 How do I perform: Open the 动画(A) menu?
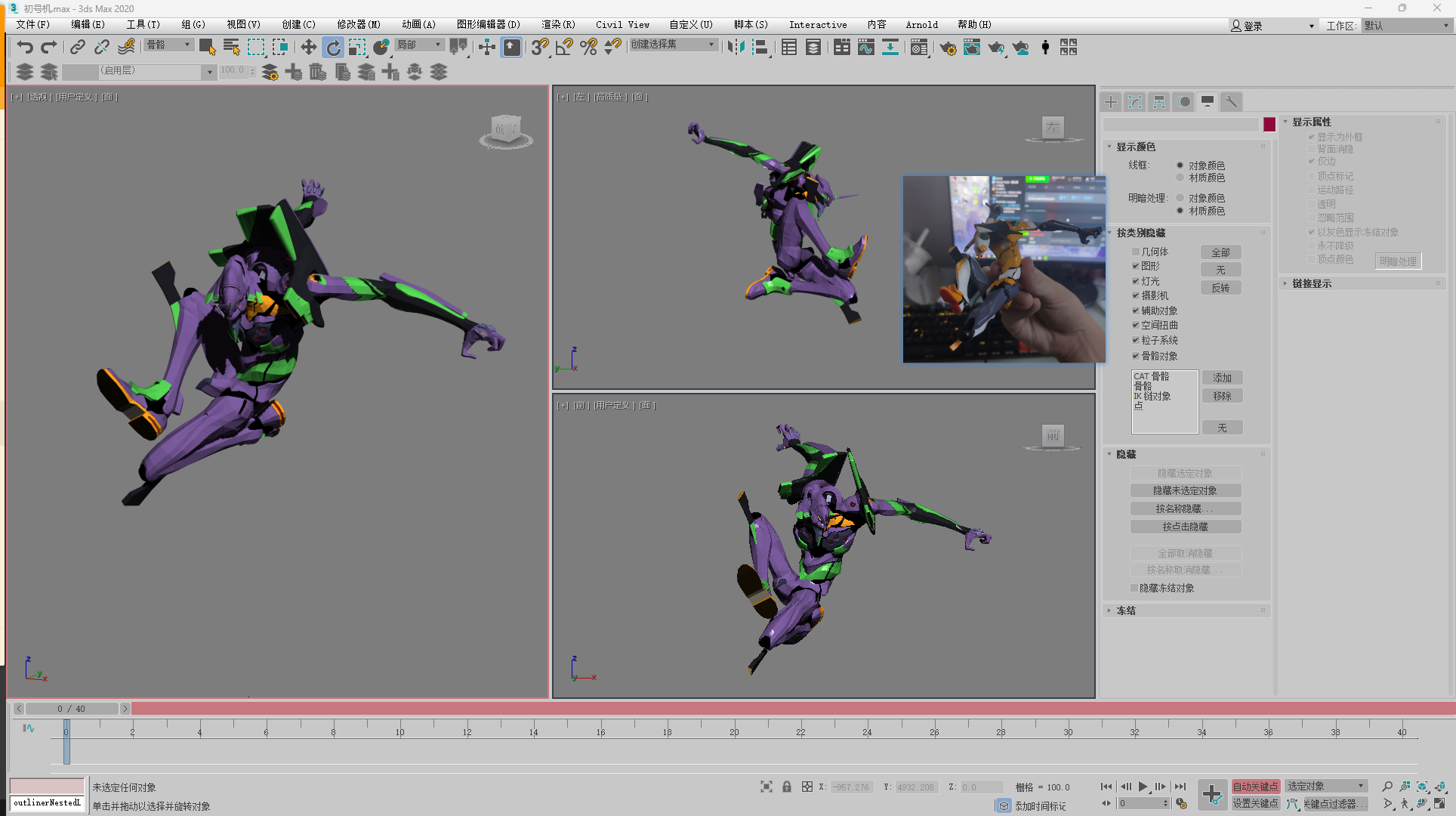point(418,25)
